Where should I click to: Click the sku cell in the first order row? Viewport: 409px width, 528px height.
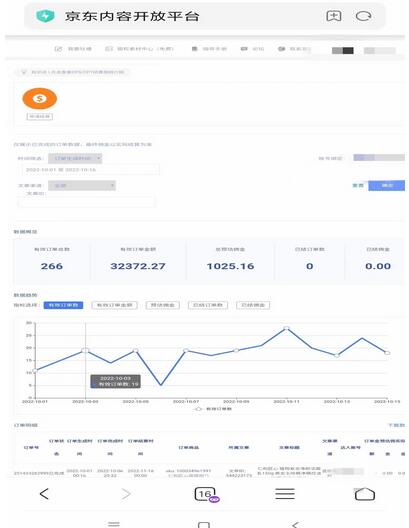click(189, 473)
